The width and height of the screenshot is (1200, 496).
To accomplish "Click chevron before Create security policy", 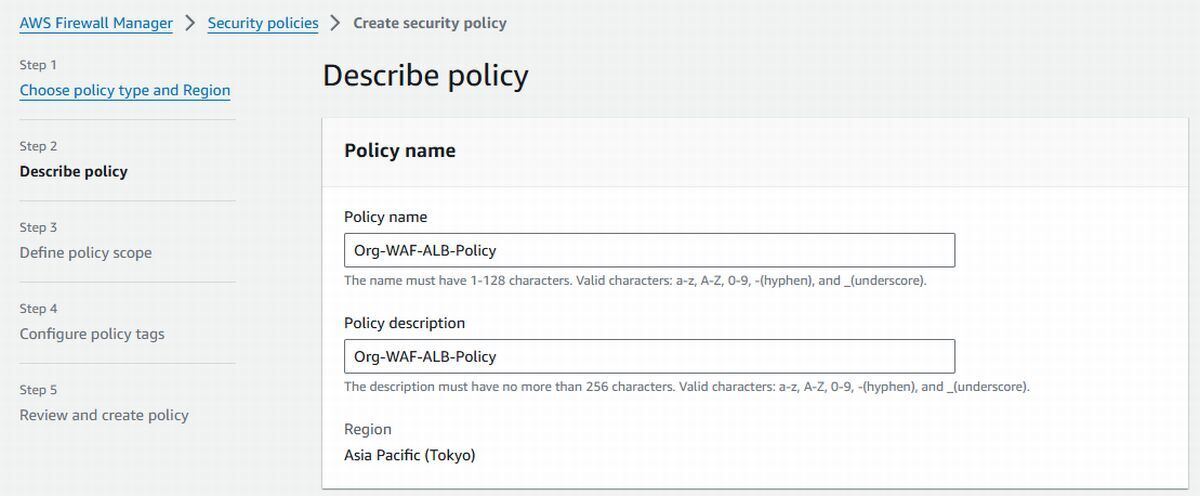I will [336, 23].
